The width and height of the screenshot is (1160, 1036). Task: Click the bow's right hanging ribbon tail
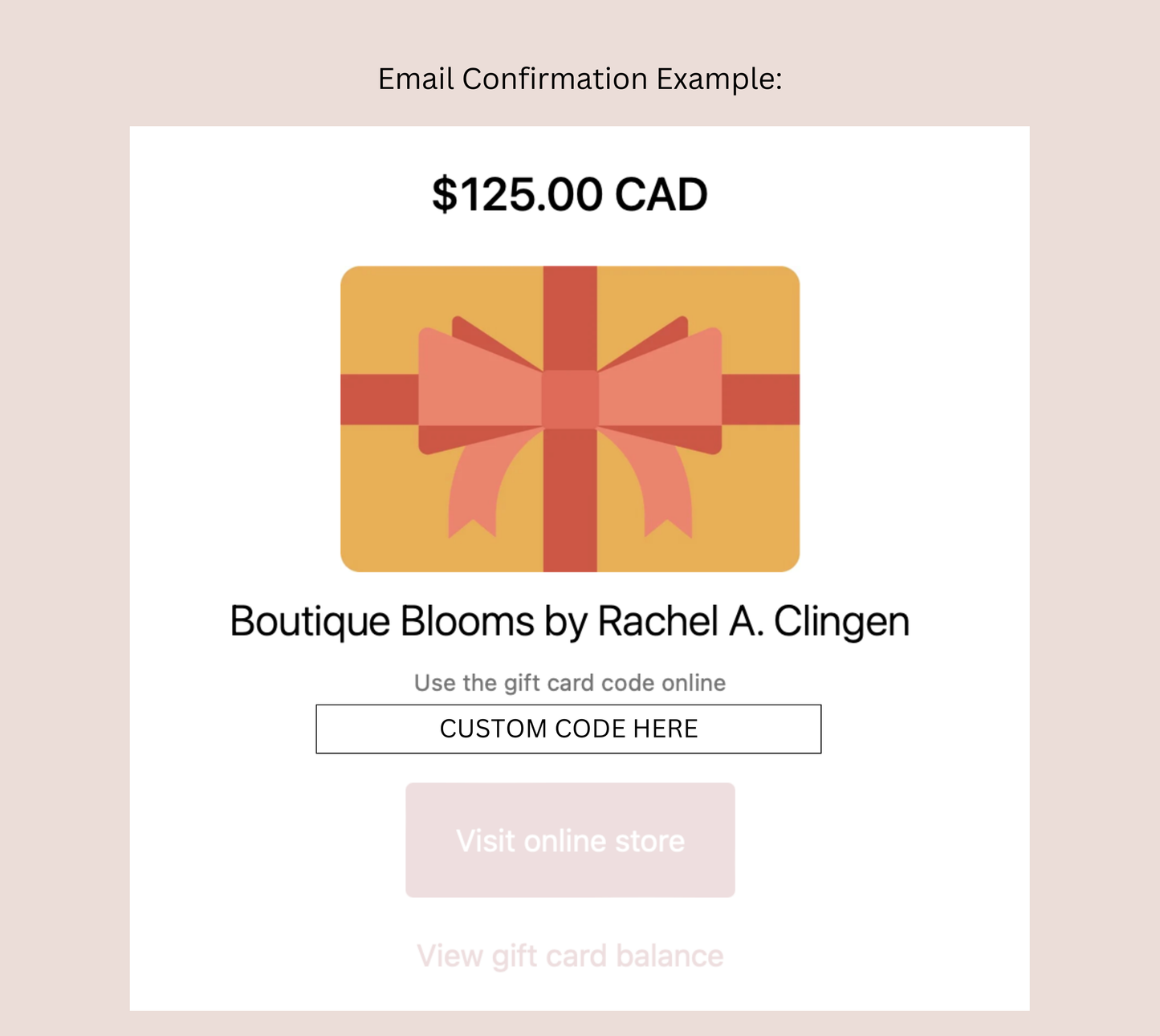[x=668, y=494]
